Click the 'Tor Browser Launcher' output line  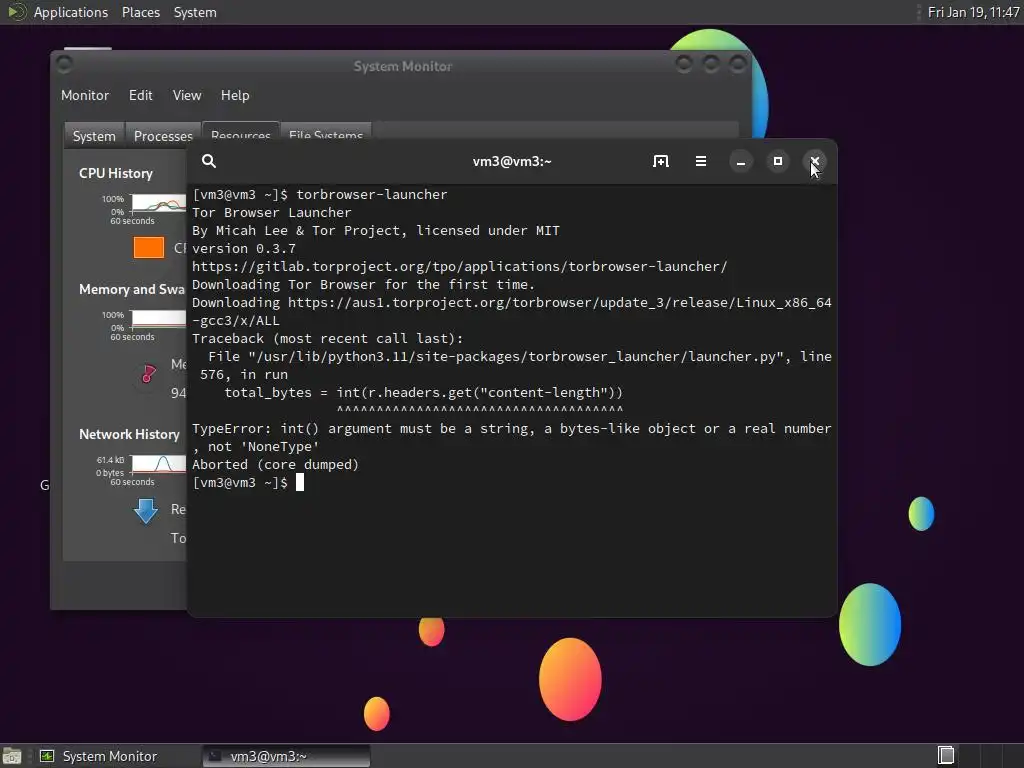[272, 213]
